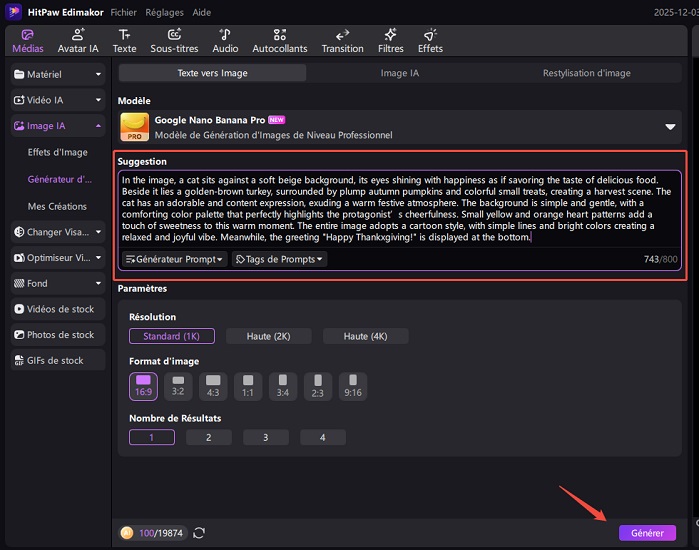
Task: Open the Filtres tool
Action: click(x=390, y=40)
